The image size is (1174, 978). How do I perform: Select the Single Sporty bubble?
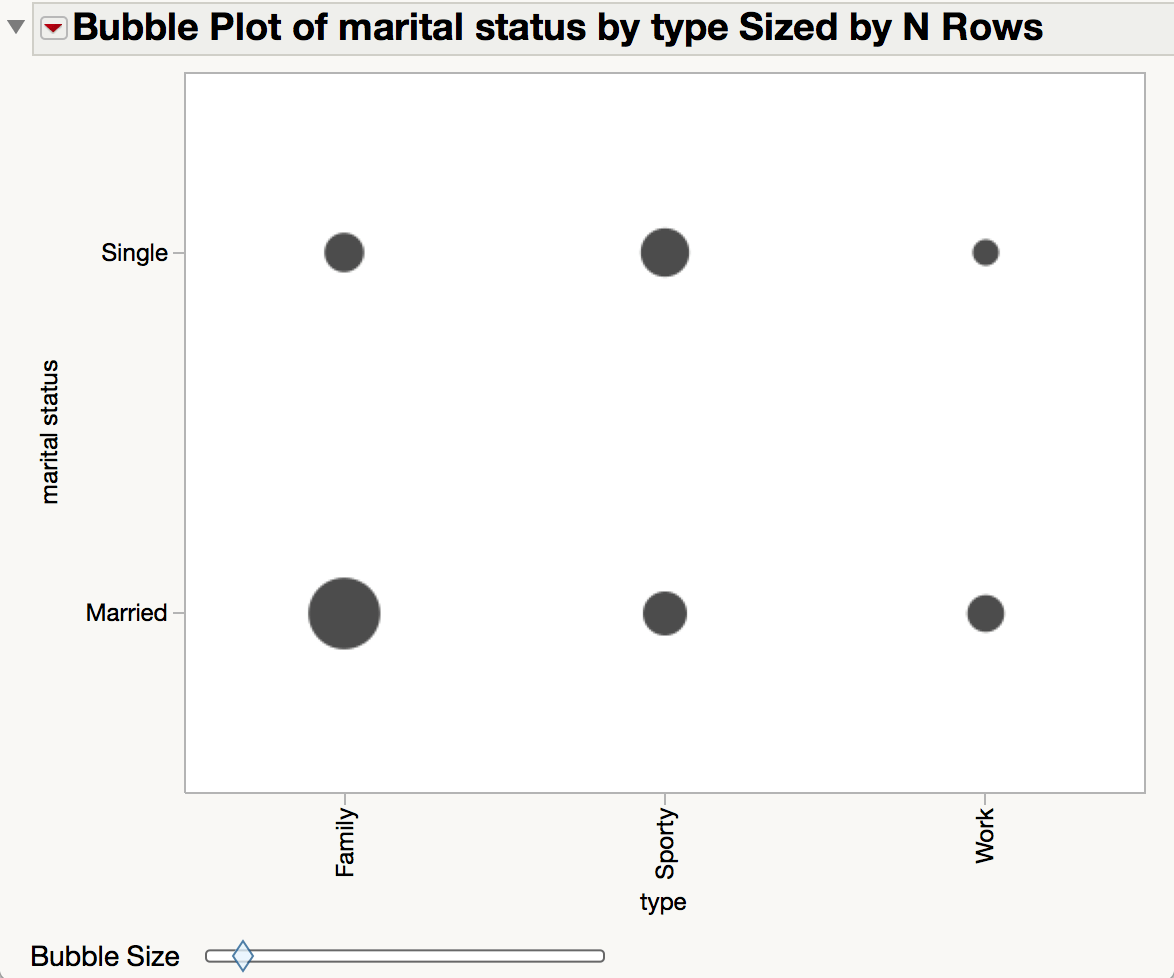coord(663,252)
